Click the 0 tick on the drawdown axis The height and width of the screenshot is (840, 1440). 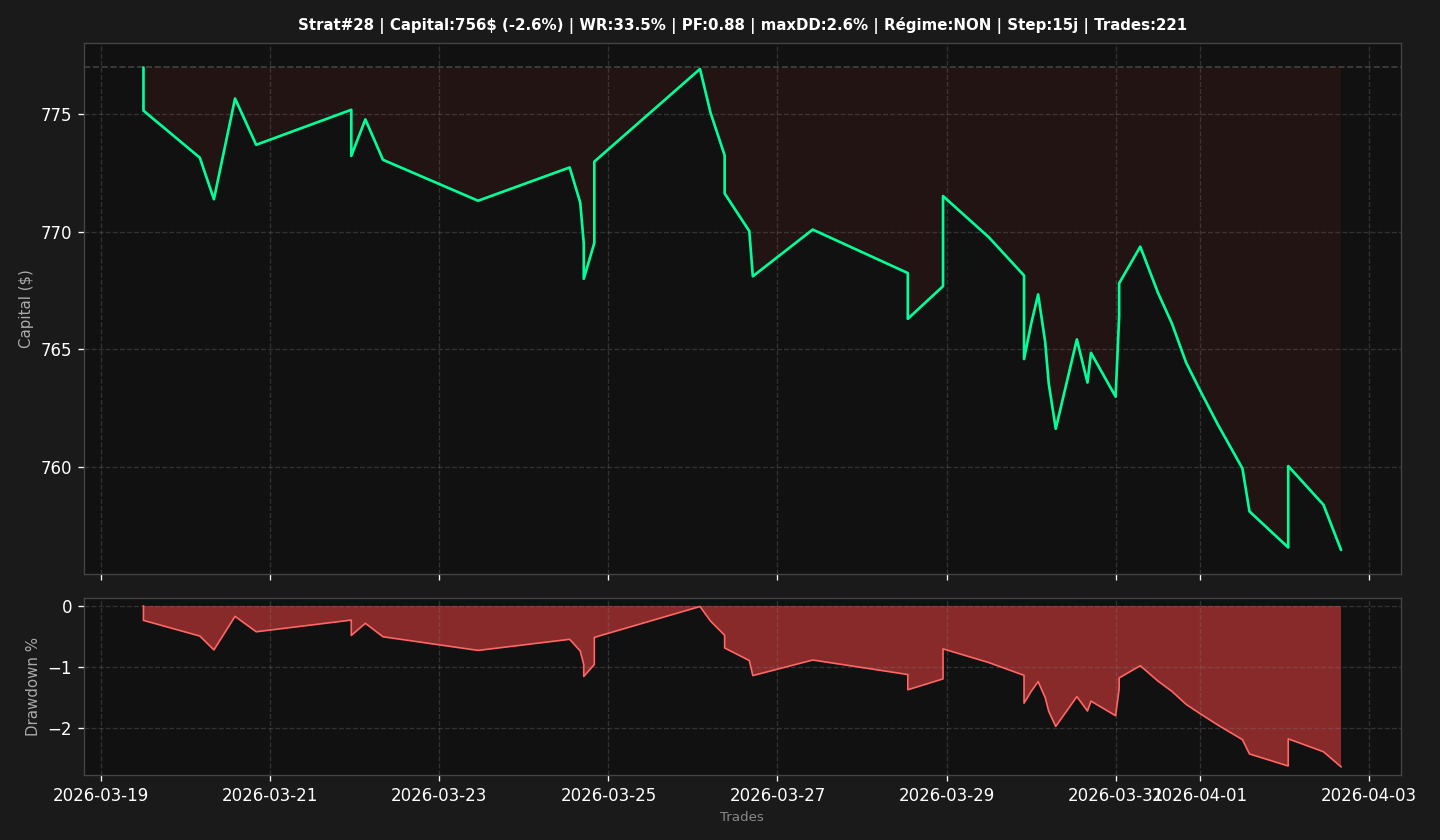click(67, 607)
